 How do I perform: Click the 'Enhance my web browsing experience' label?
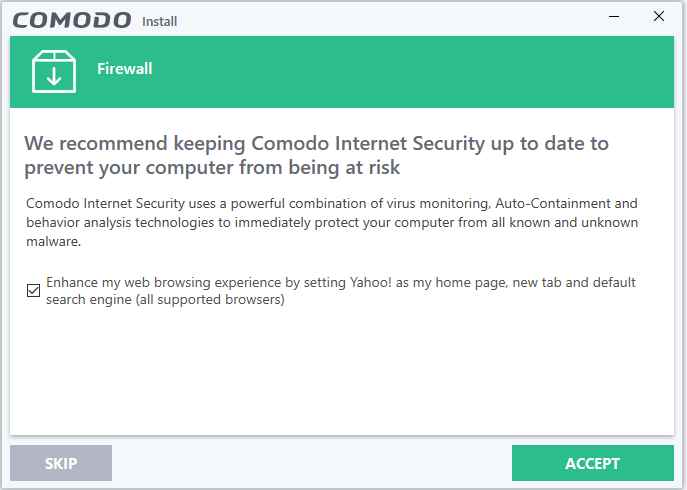[160, 283]
